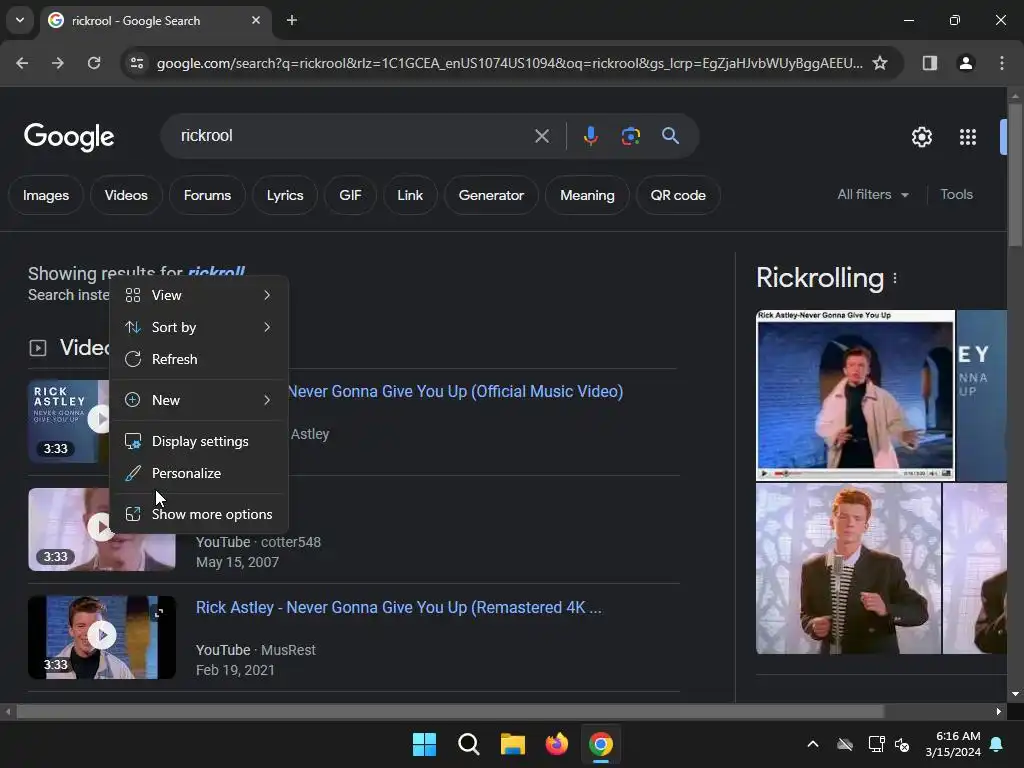Viewport: 1024px width, 768px height.
Task: Open site information icon in address bar
Action: (137, 63)
